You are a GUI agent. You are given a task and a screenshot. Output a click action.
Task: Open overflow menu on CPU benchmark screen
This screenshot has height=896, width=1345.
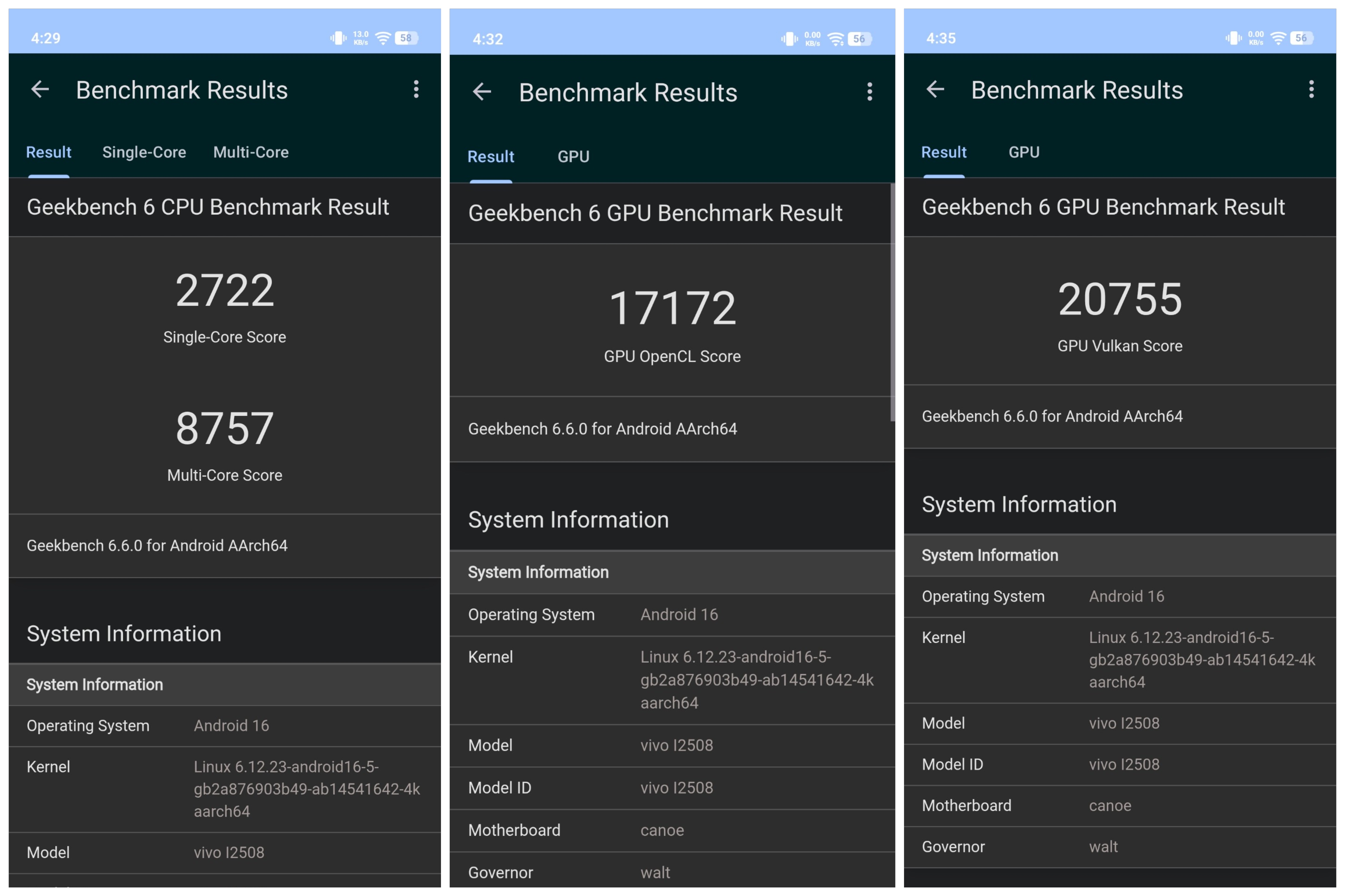tap(416, 89)
